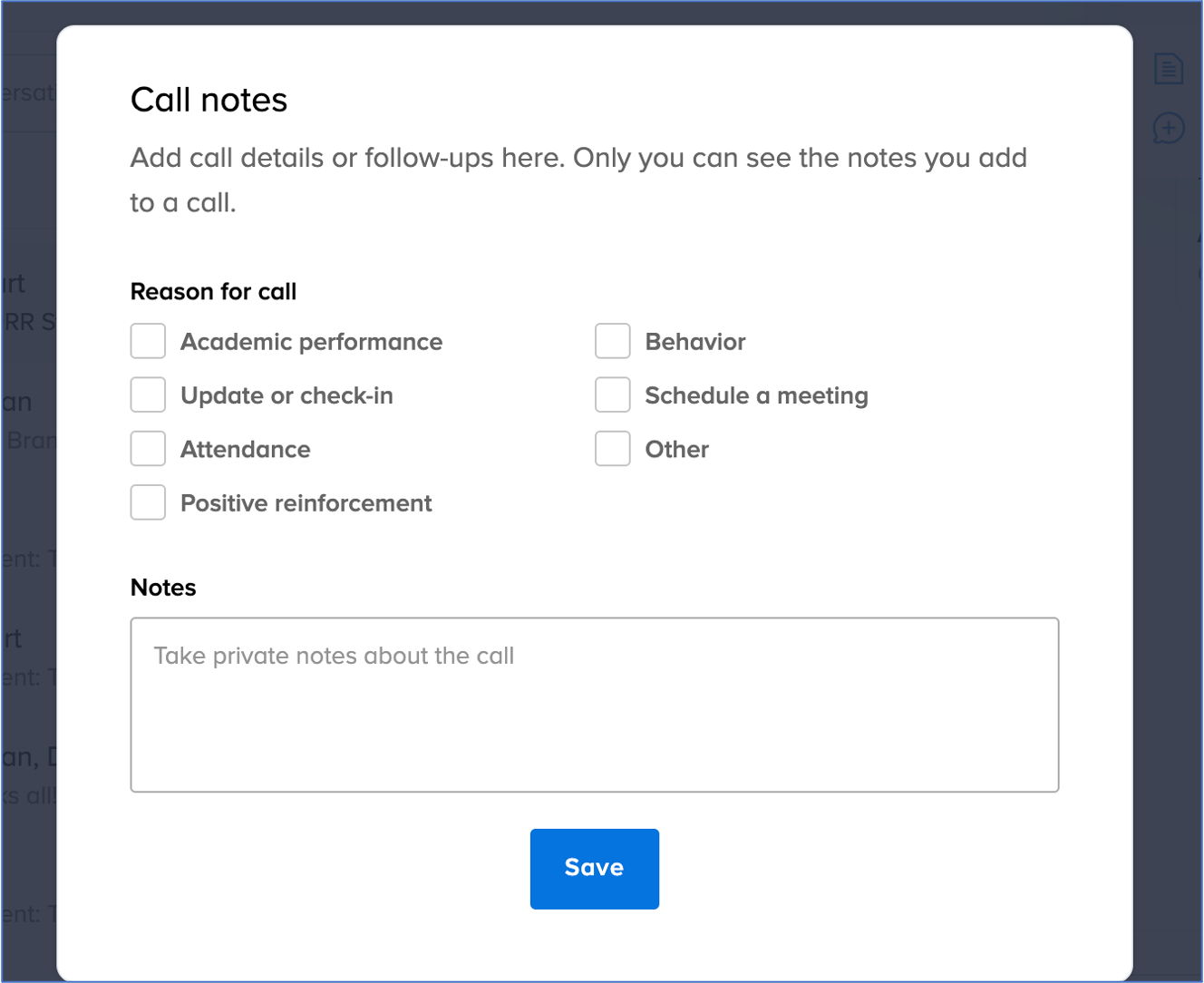Screen dimensions: 1204x983
Task: Focus the private notes text area
Action: tap(594, 705)
